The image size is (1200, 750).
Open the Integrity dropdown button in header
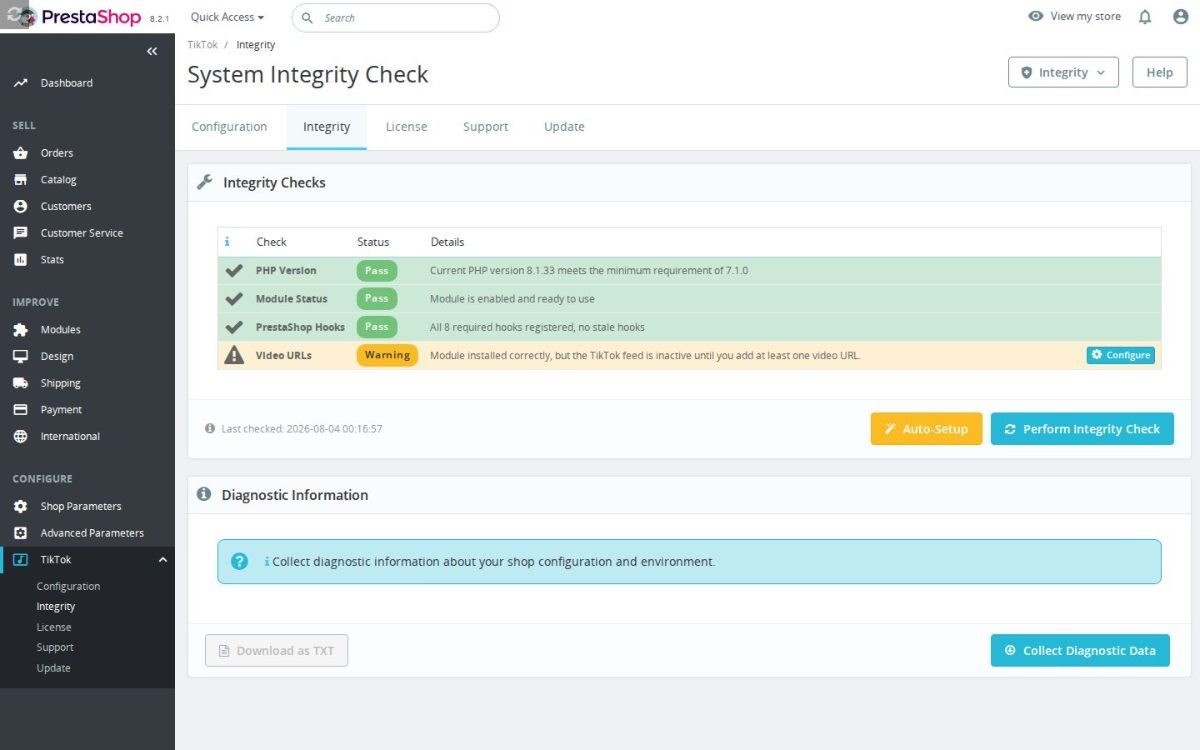(x=1063, y=73)
